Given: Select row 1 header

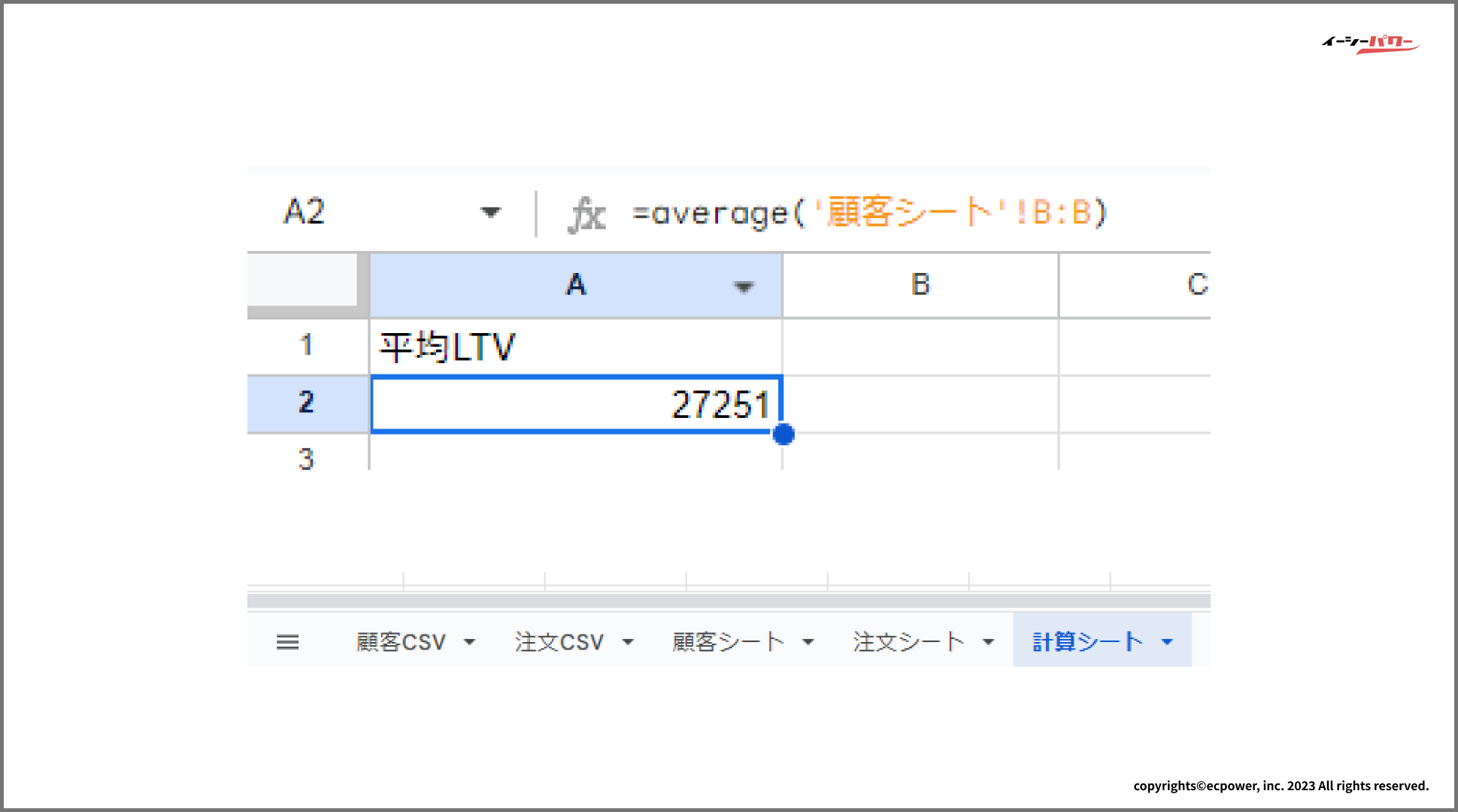Looking at the screenshot, I should pos(306,346).
